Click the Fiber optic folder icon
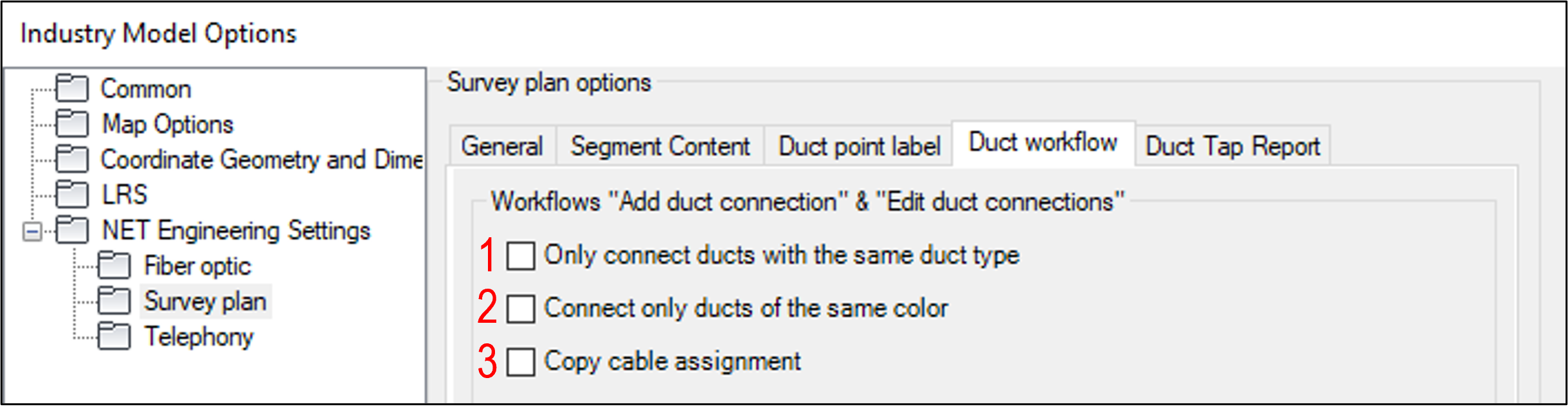Viewport: 1568px width, 416px height. point(114,266)
